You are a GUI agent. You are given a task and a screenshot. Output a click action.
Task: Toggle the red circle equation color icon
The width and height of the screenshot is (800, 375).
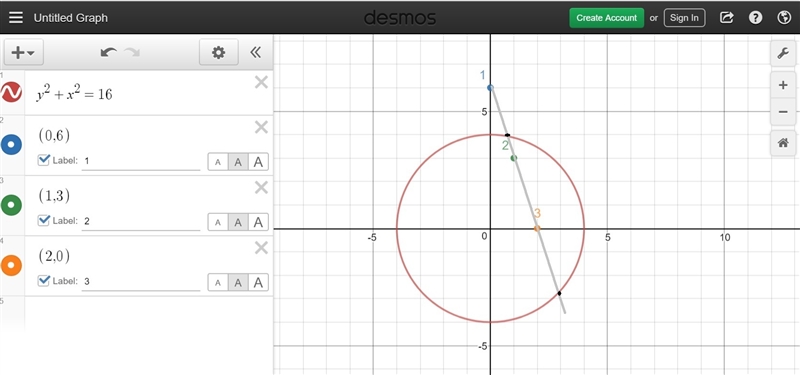click(11, 92)
